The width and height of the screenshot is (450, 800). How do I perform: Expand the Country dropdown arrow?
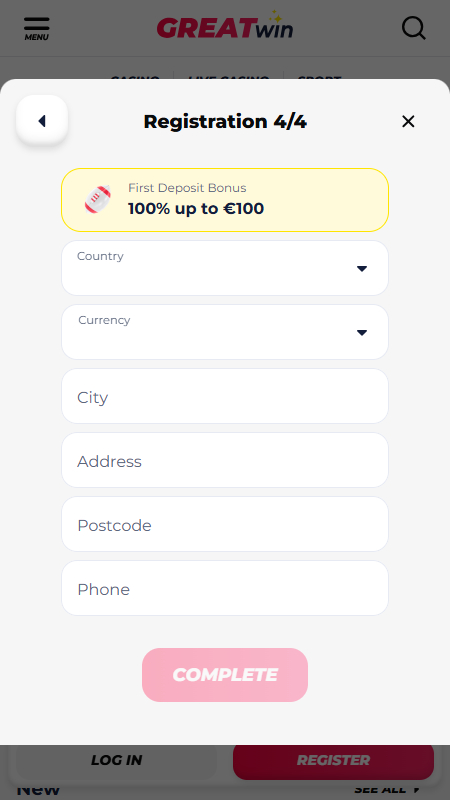pyautogui.click(x=362, y=269)
